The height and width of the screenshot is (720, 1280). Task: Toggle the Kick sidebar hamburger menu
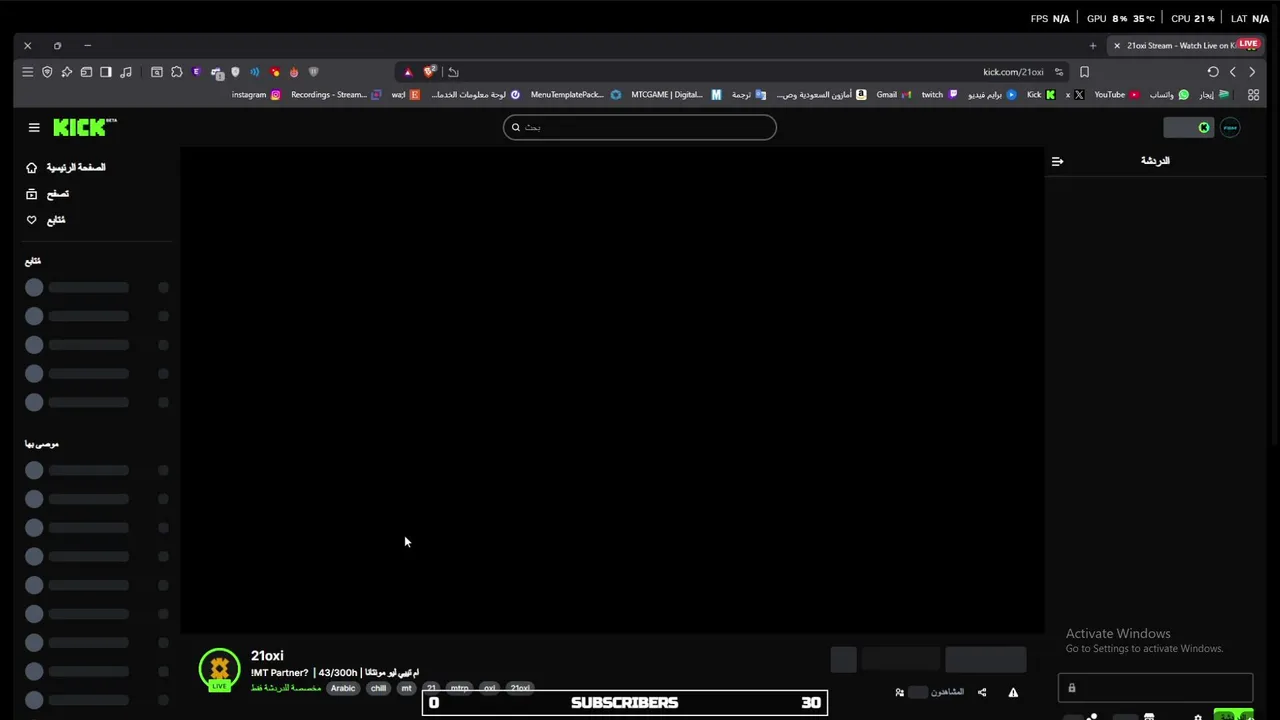34,127
